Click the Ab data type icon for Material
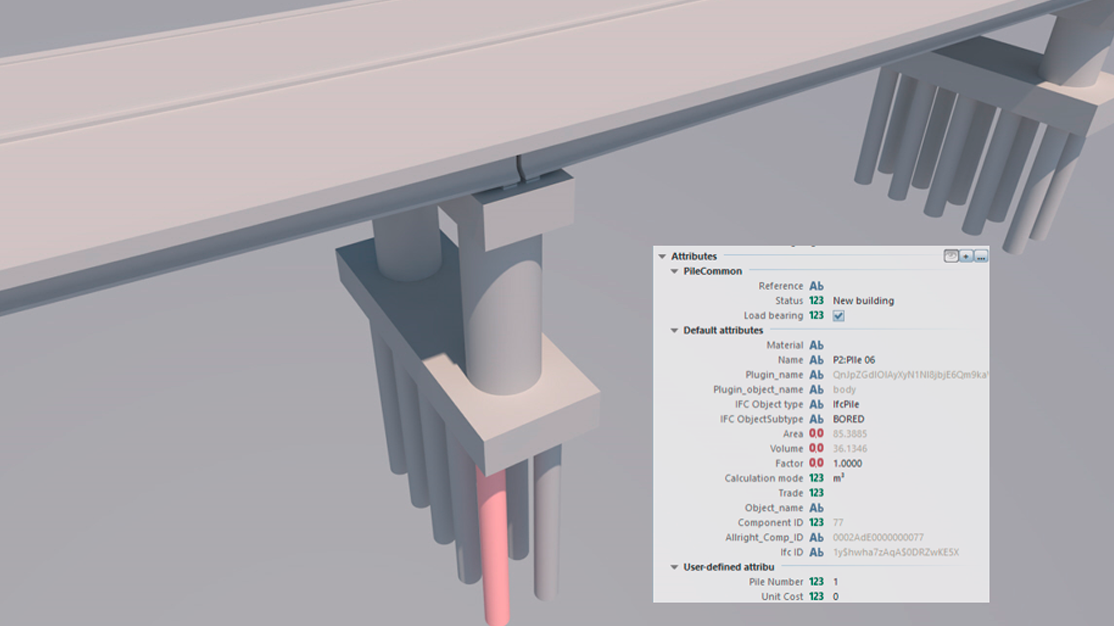This screenshot has width=1114, height=626. coord(815,345)
